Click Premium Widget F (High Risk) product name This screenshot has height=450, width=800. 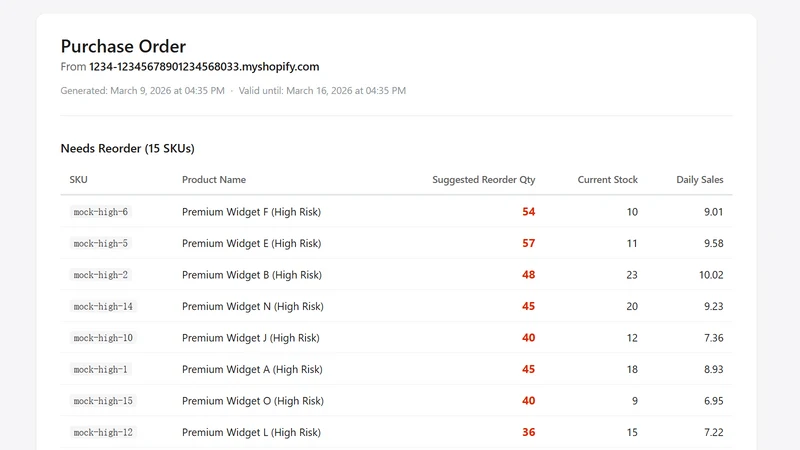pos(252,212)
